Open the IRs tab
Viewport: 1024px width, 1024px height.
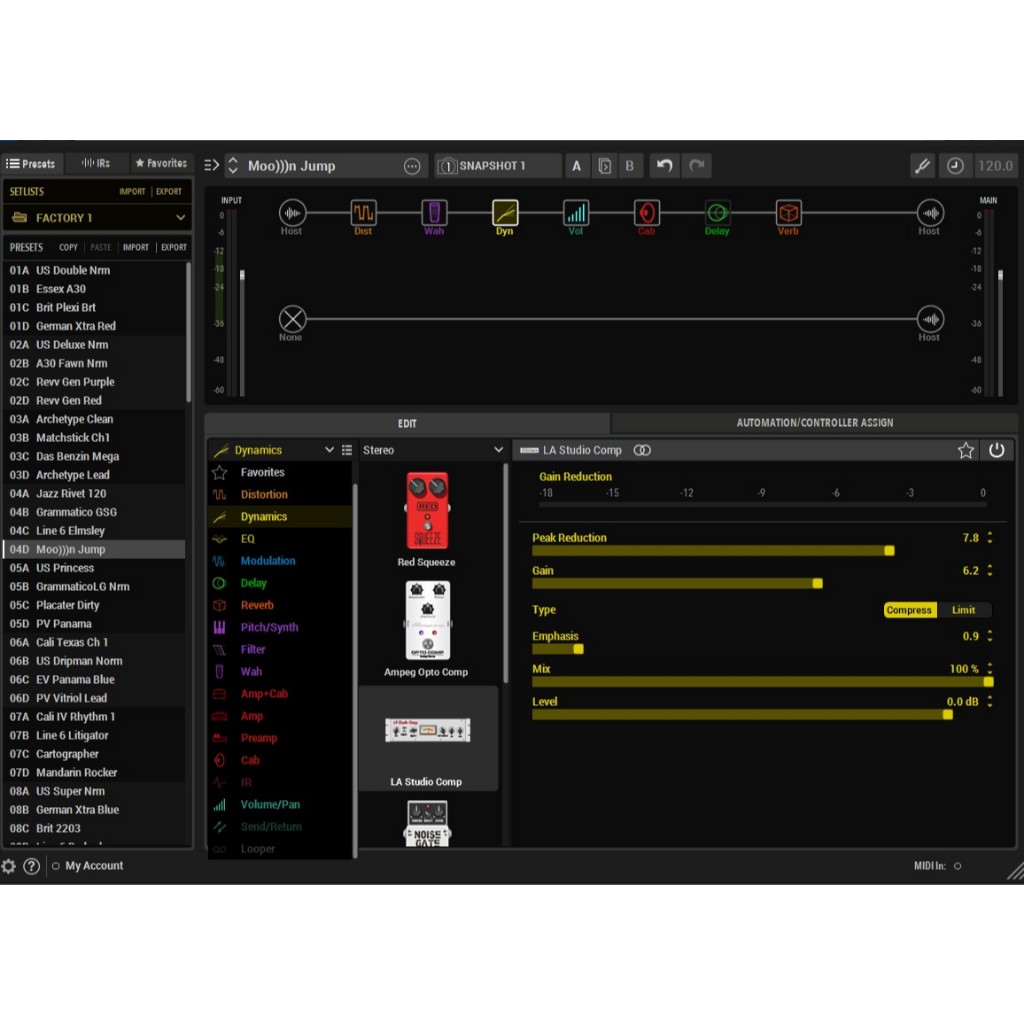tap(96, 163)
